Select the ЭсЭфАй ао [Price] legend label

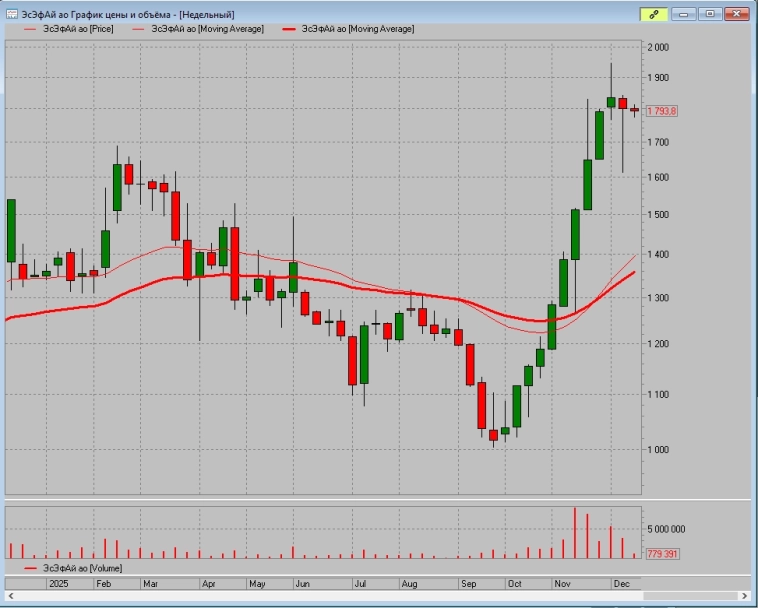point(81,29)
